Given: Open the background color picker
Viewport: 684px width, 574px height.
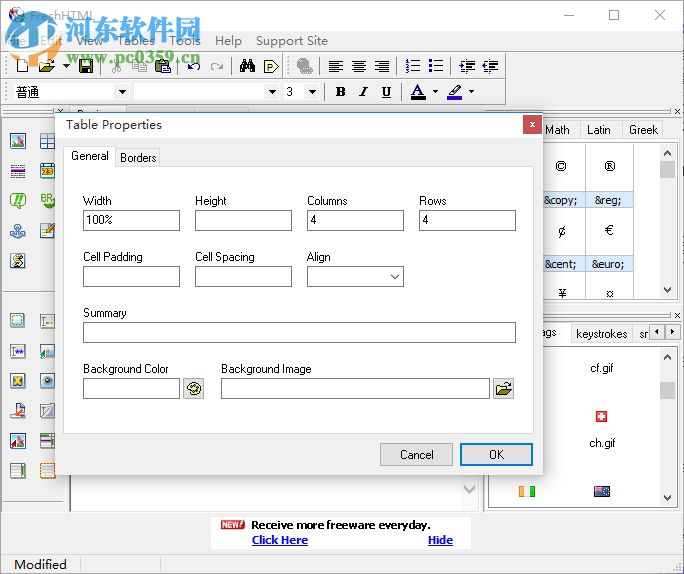Looking at the screenshot, I should [x=193, y=389].
